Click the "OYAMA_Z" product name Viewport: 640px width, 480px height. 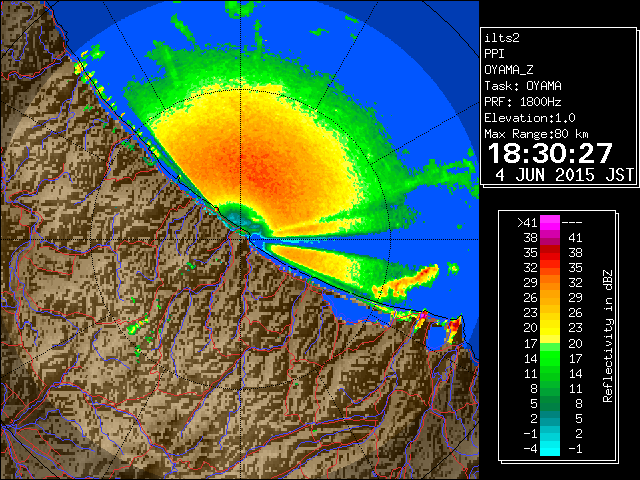(x=509, y=70)
